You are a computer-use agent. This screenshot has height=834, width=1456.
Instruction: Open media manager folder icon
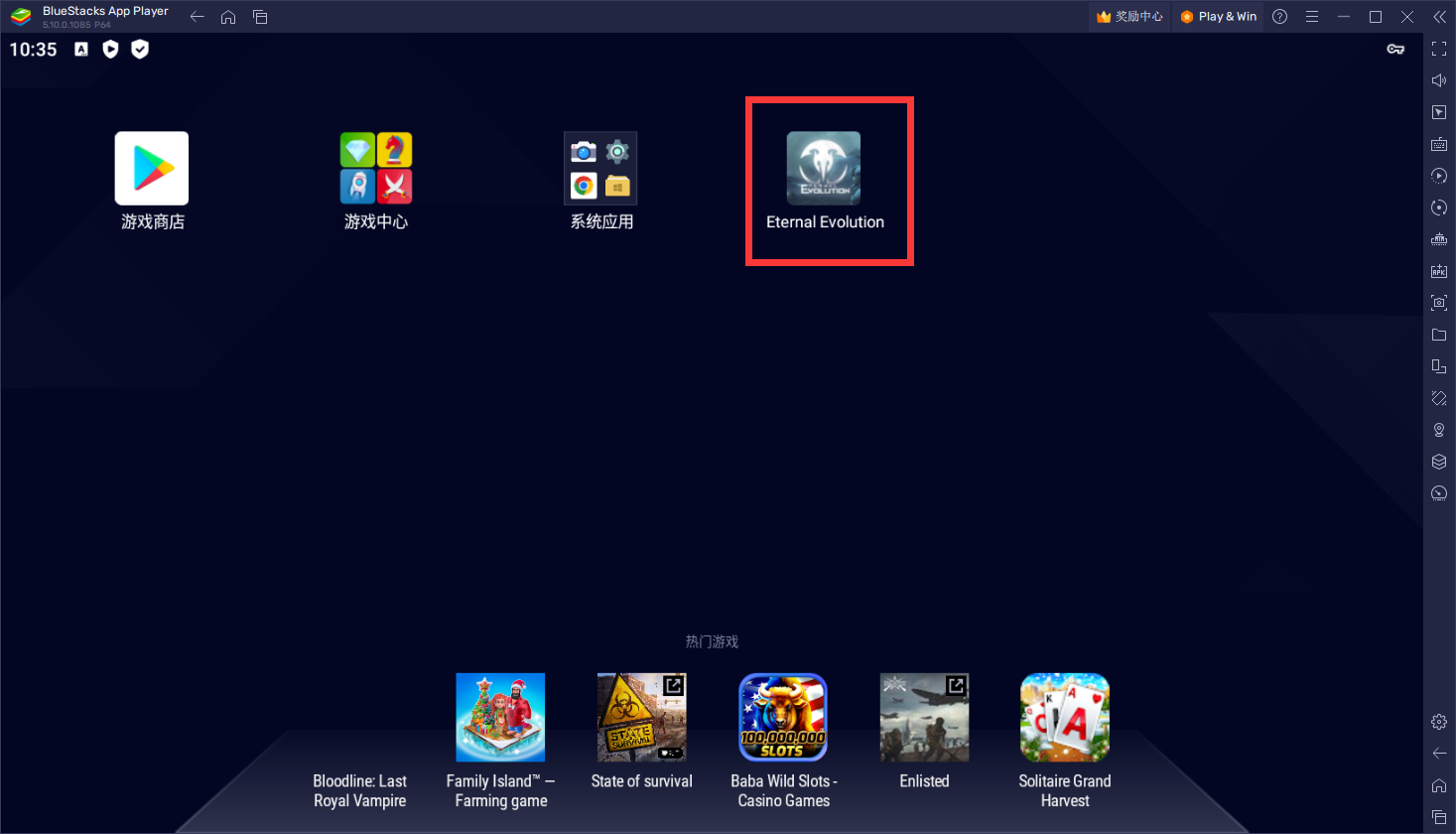pyautogui.click(x=1439, y=335)
